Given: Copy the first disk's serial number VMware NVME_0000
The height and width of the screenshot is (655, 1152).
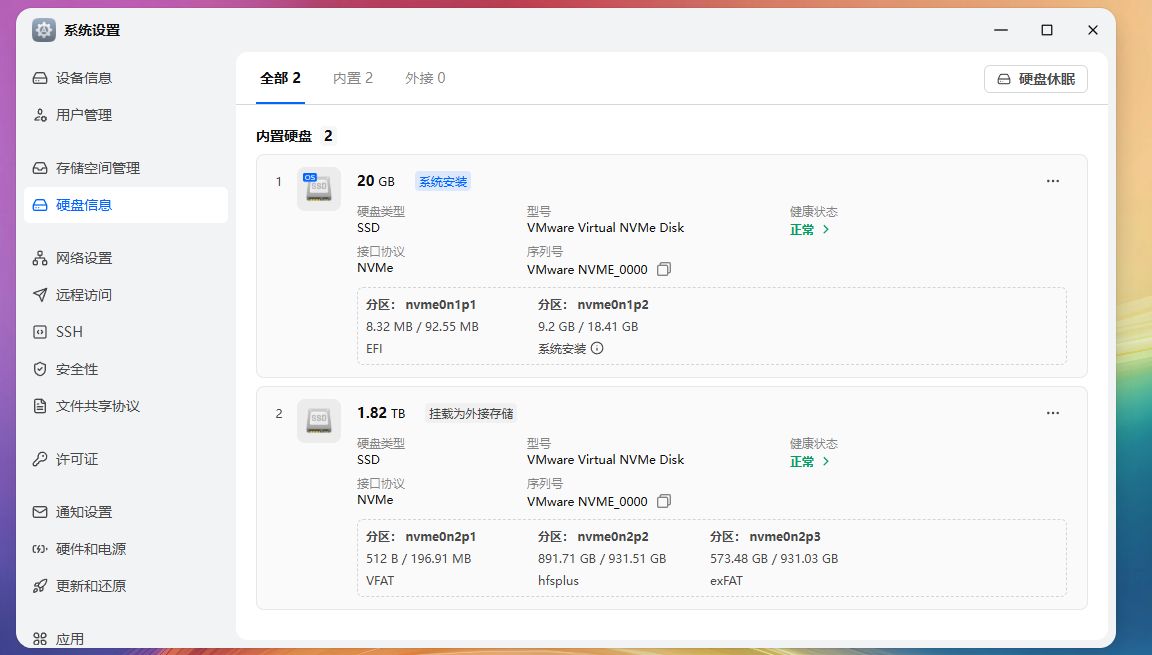Looking at the screenshot, I should coord(663,269).
